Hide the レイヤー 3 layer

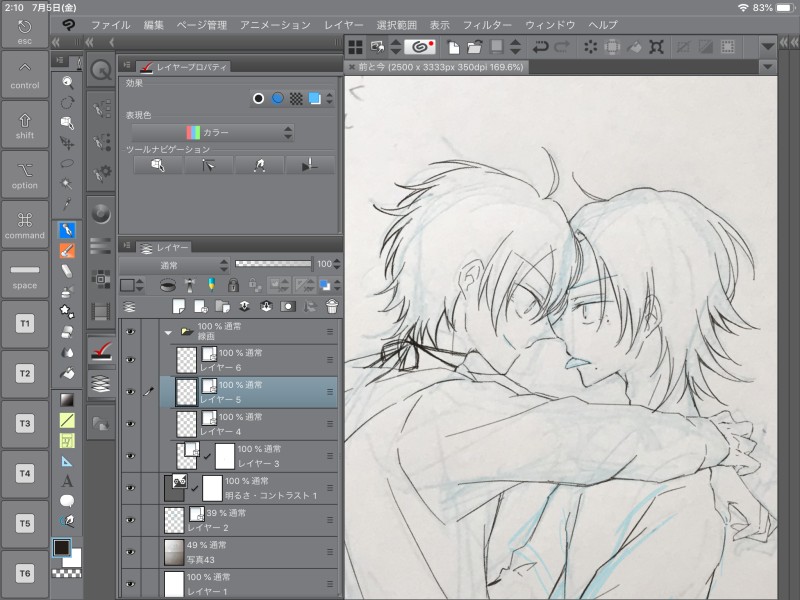pos(131,456)
